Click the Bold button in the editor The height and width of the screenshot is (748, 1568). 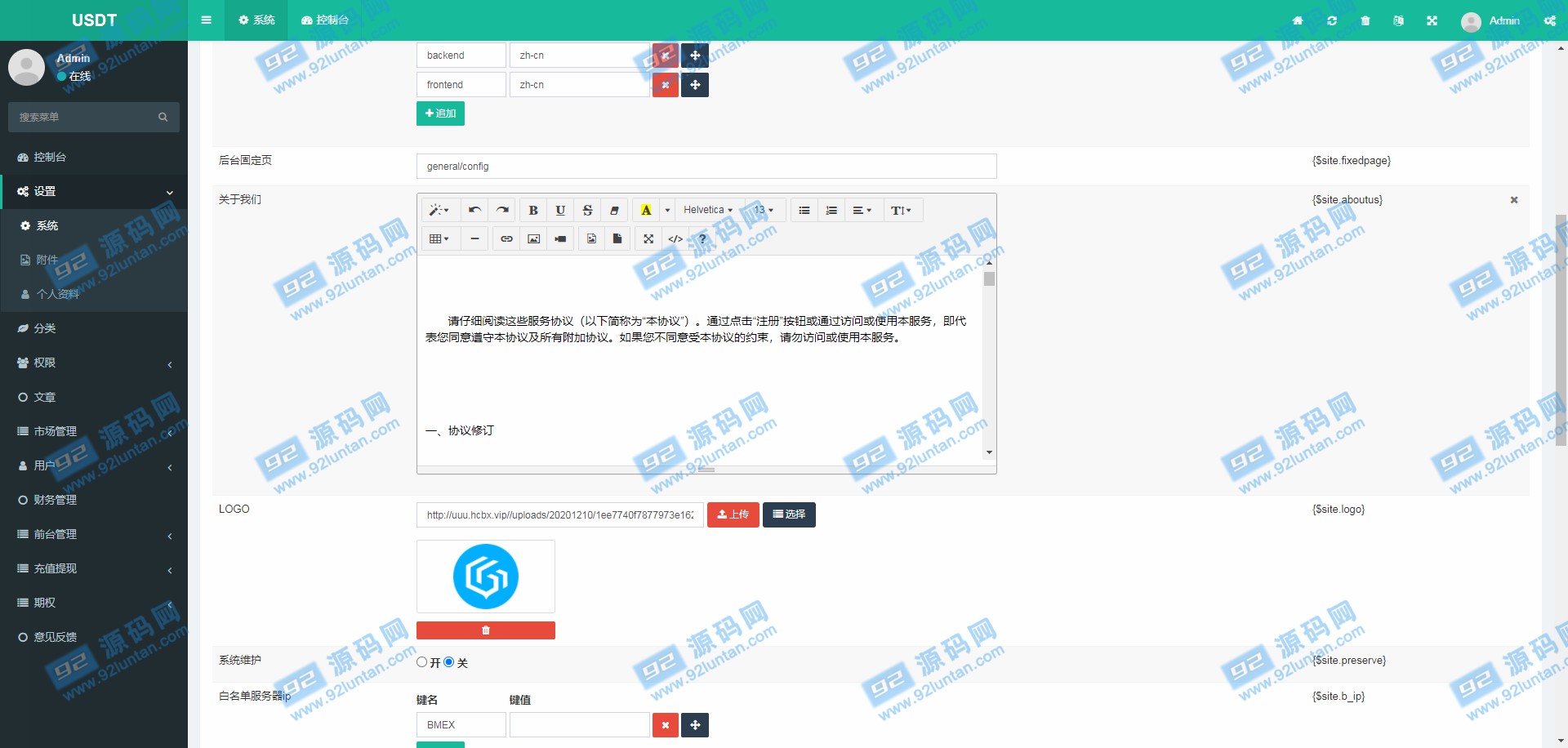click(x=533, y=211)
